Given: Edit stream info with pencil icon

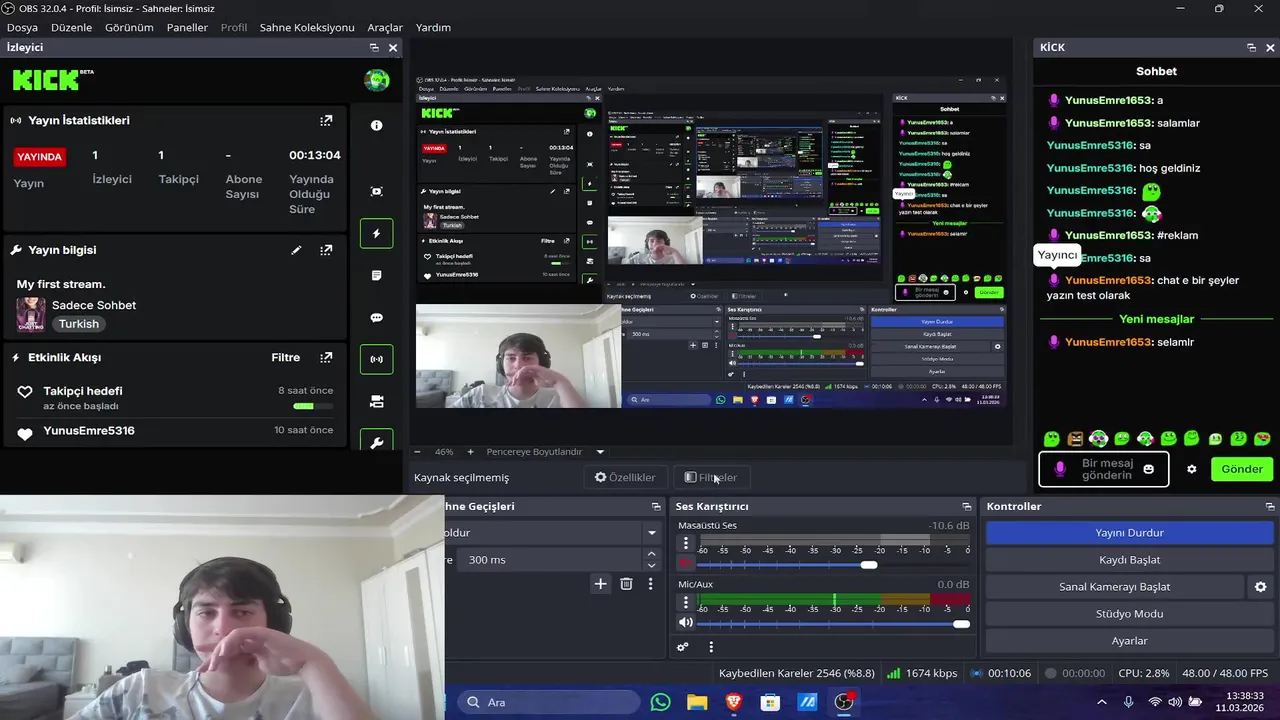Looking at the screenshot, I should (x=296, y=250).
